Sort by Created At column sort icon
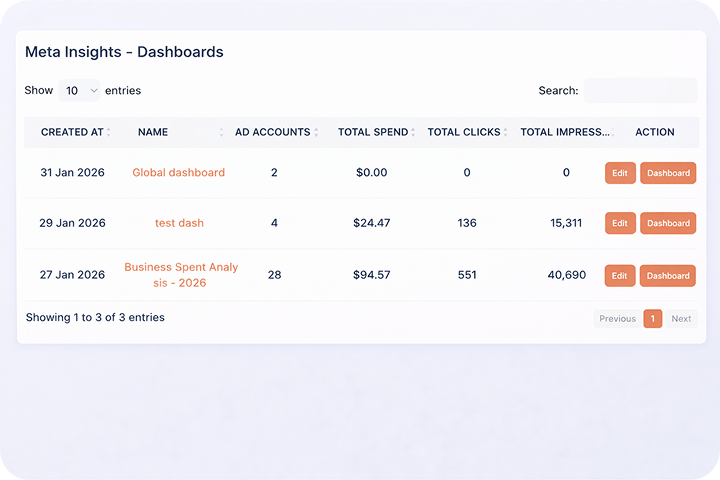 coord(109,132)
